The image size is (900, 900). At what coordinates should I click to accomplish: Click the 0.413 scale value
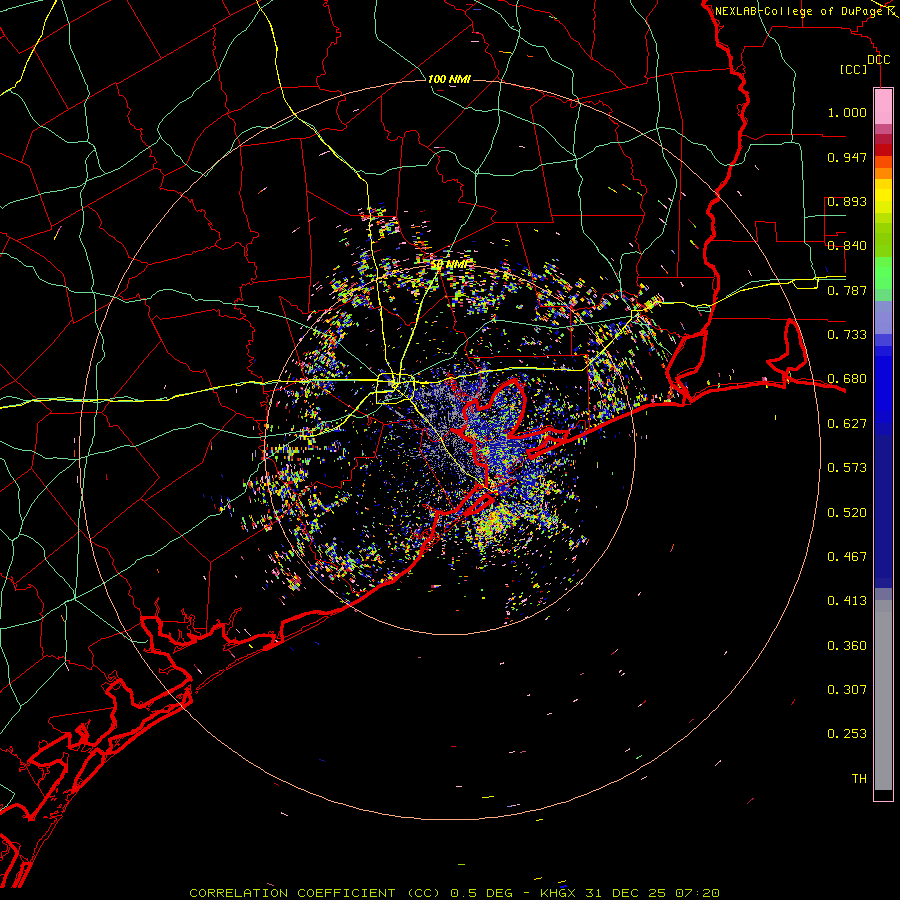click(847, 601)
